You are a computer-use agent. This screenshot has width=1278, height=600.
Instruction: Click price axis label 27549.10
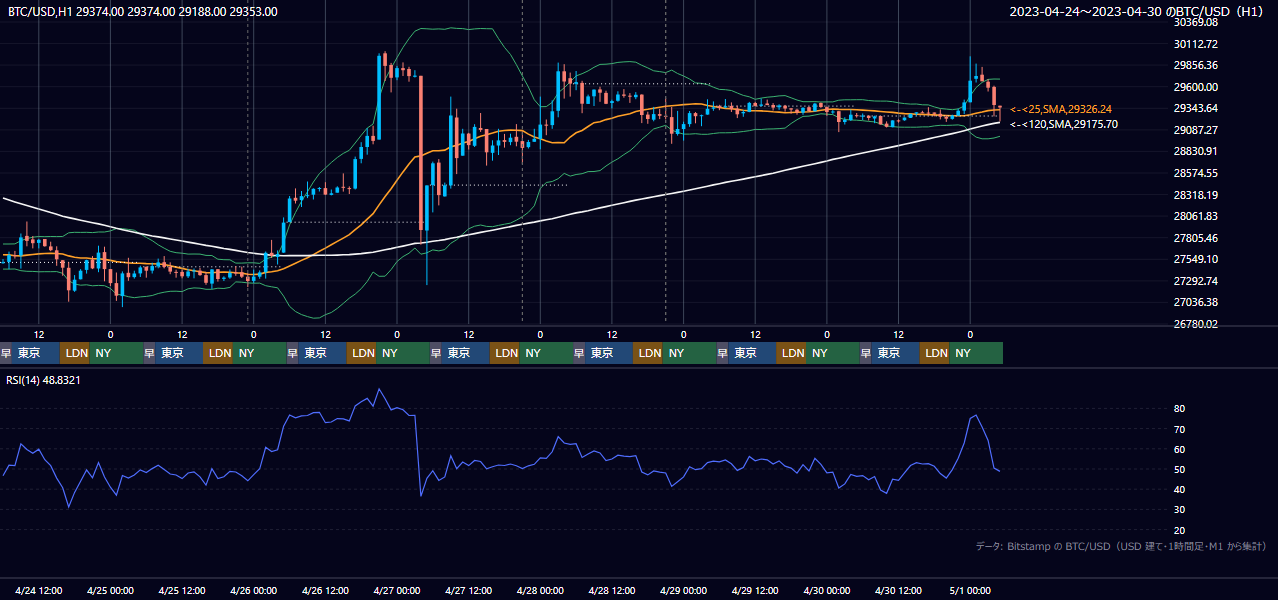tap(1196, 259)
